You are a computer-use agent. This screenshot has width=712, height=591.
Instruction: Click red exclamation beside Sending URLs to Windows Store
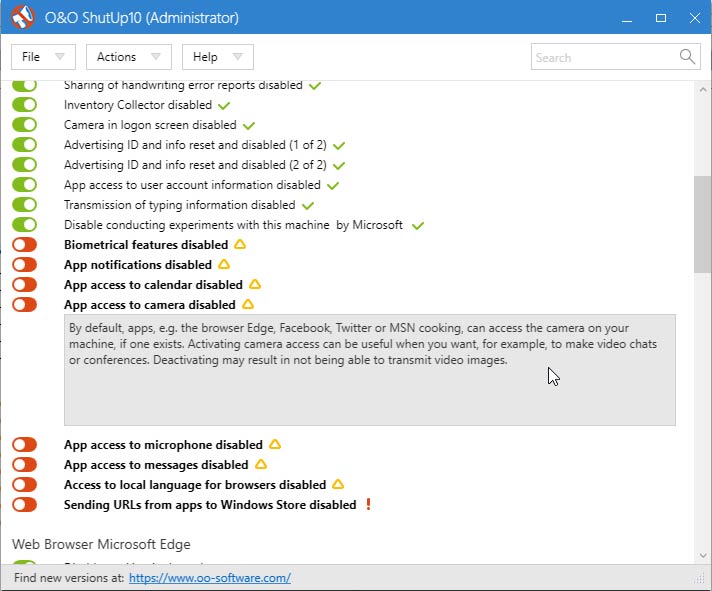[x=368, y=504]
